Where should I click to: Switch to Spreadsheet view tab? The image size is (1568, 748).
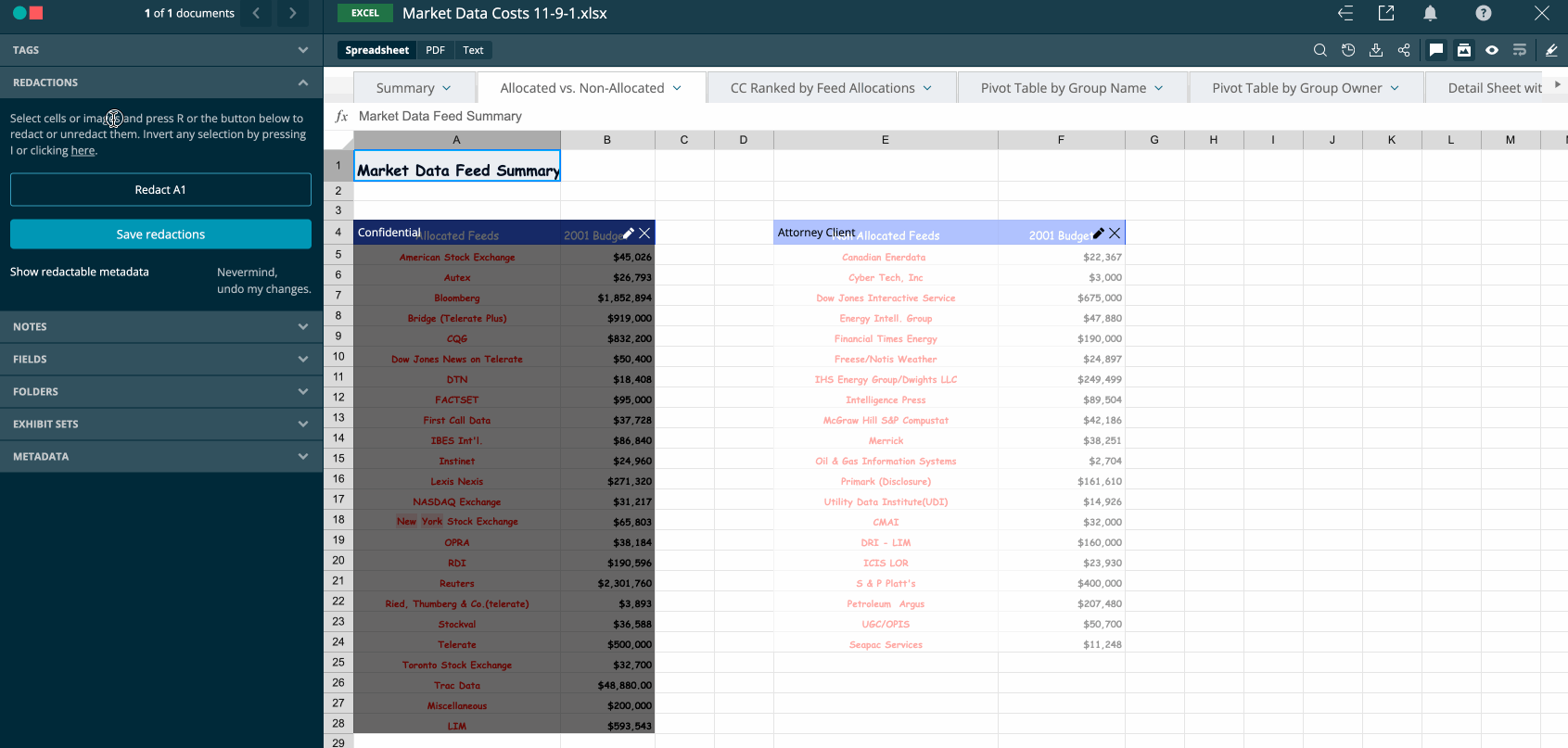tap(376, 50)
